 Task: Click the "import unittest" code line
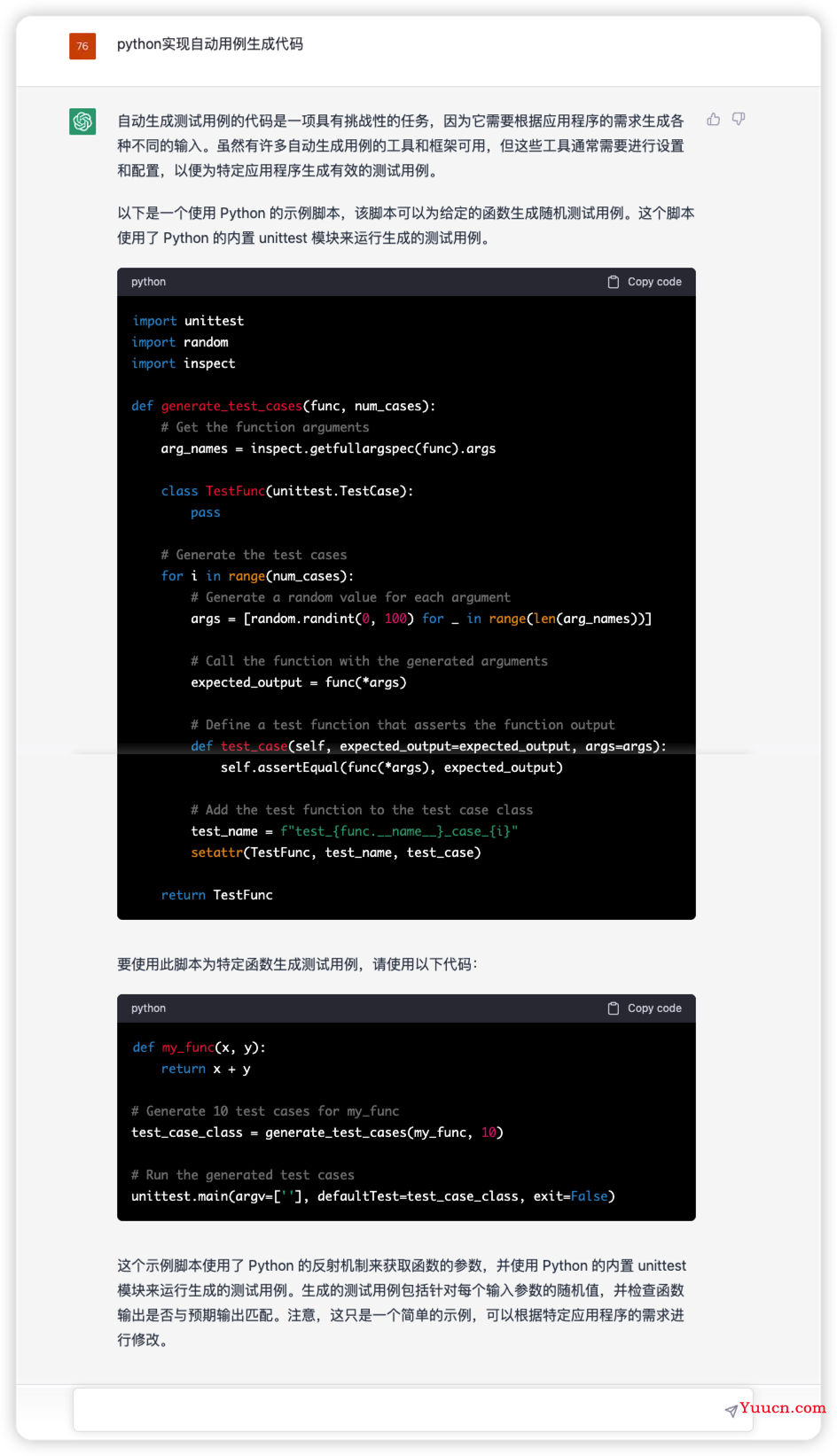point(188,321)
